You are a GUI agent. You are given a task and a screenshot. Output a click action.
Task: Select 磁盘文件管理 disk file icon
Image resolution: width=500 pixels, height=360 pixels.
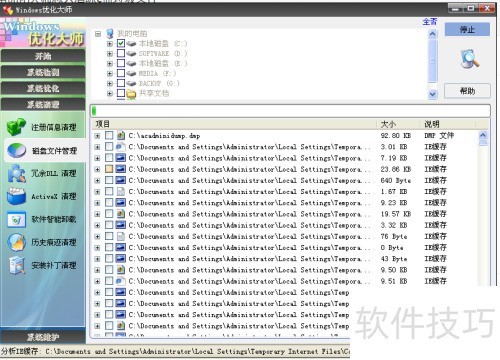16,150
